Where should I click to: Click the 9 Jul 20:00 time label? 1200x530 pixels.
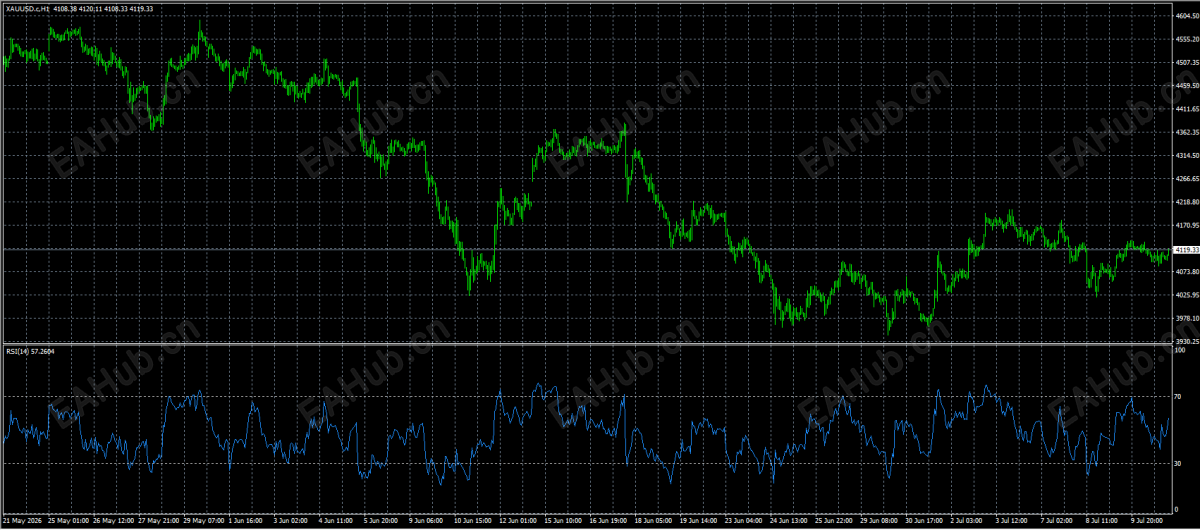tap(1145, 521)
